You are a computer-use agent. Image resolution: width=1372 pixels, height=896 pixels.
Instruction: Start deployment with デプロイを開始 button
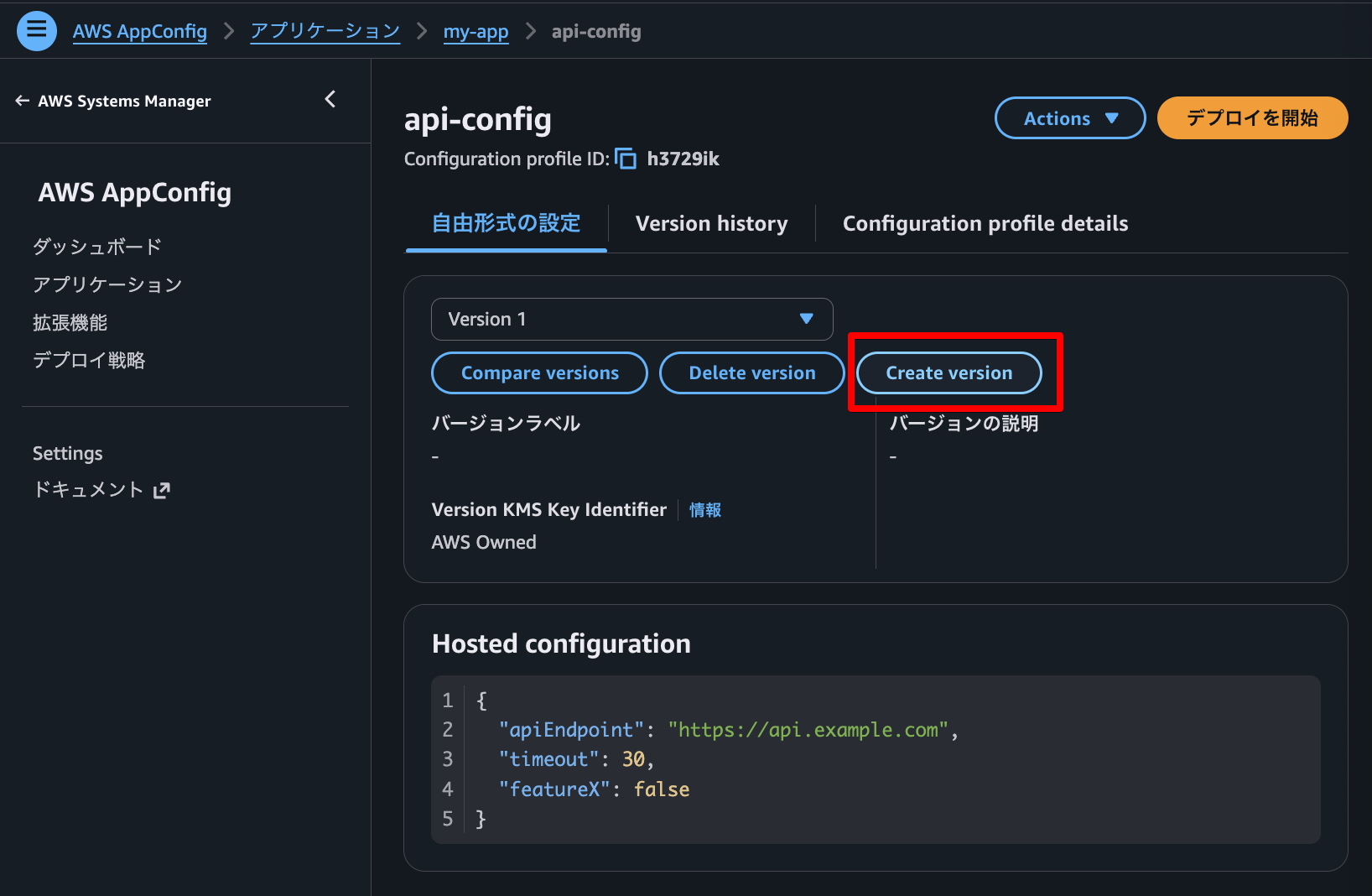(x=1251, y=118)
